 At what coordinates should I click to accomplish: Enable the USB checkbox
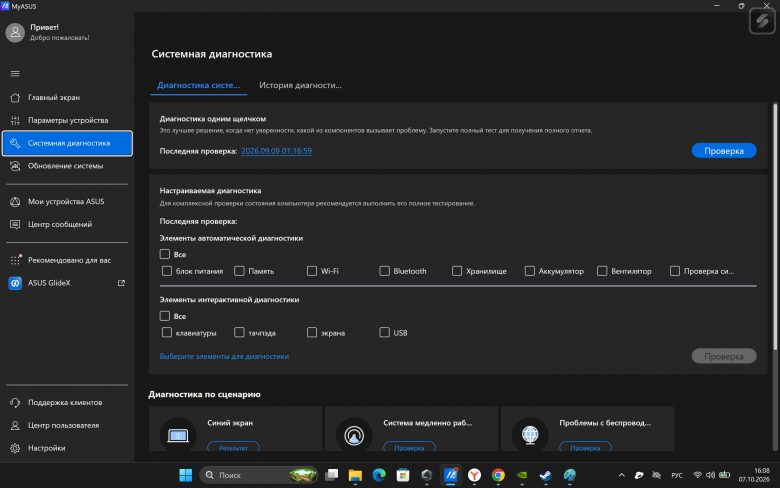385,332
